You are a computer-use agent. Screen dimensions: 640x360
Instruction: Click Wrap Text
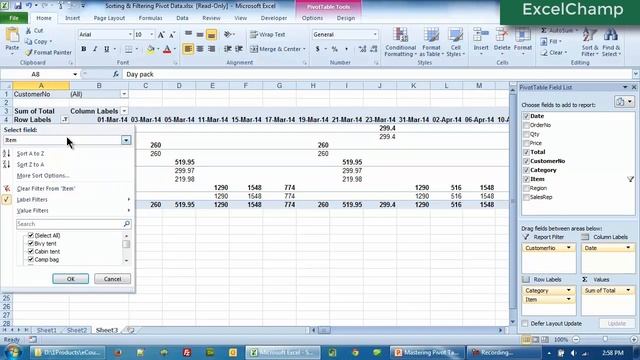(x=268, y=35)
